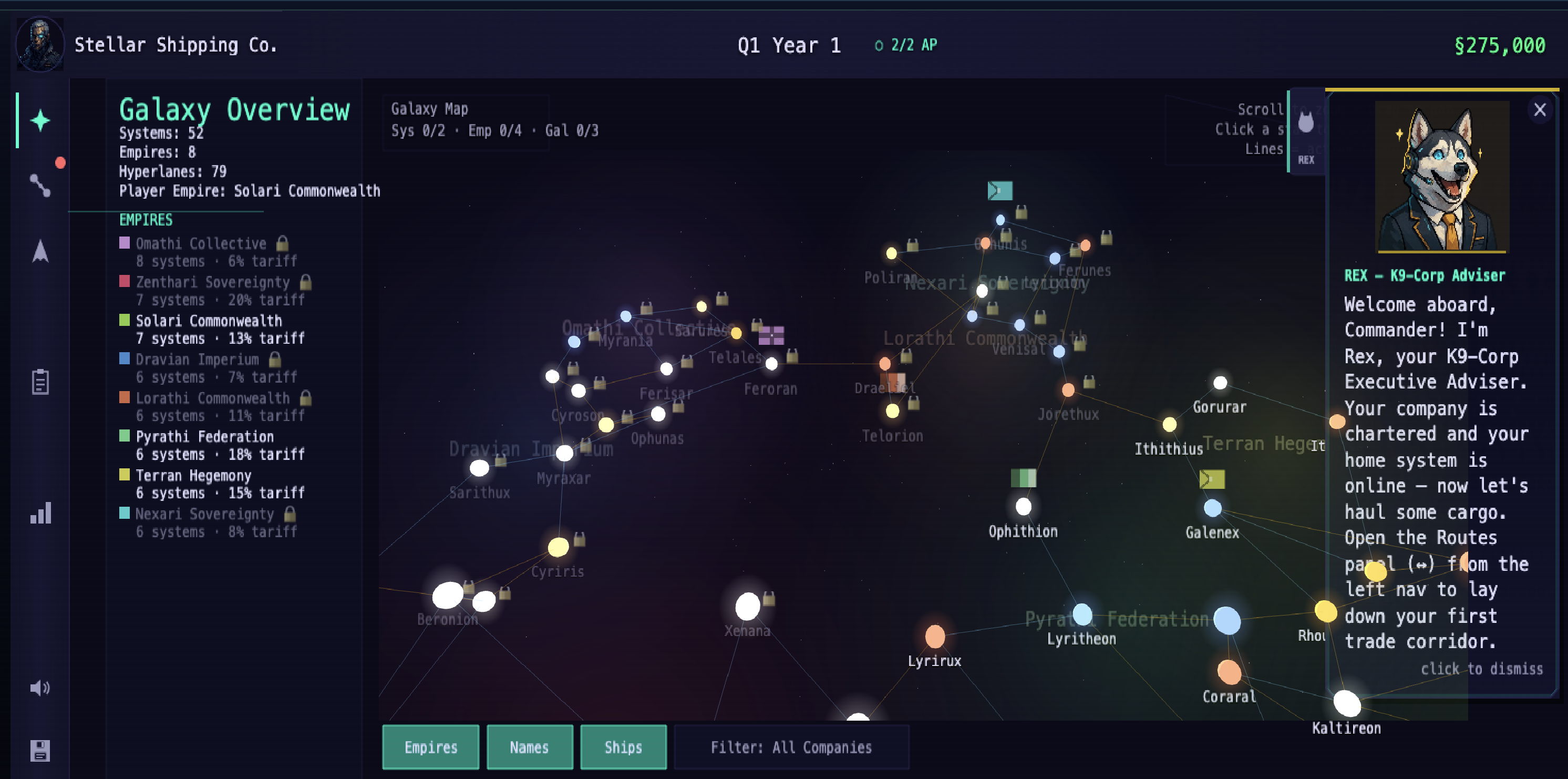Click the Nexari Sovereignty teal flag marker
Viewport: 1568px width, 779px height.
(999, 191)
